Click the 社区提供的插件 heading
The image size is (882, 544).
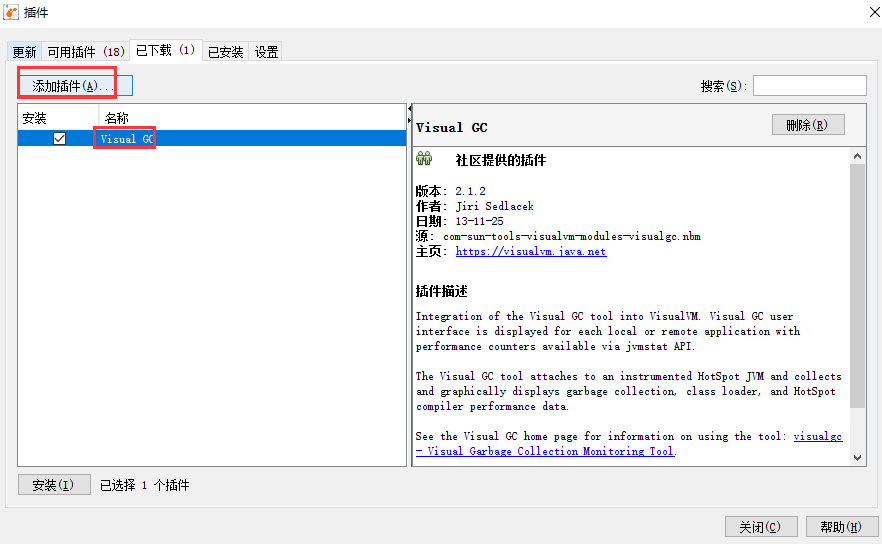click(x=501, y=160)
